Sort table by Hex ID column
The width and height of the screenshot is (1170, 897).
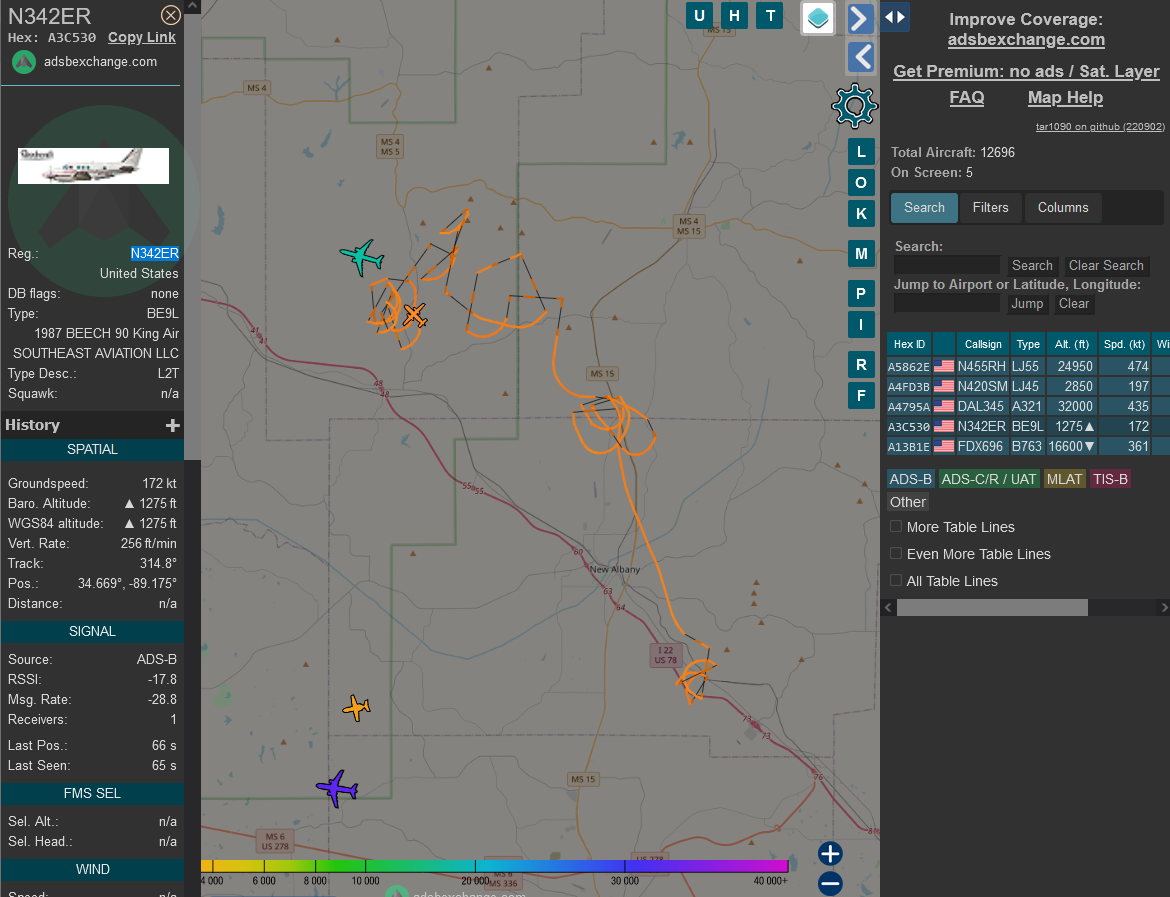tap(909, 344)
